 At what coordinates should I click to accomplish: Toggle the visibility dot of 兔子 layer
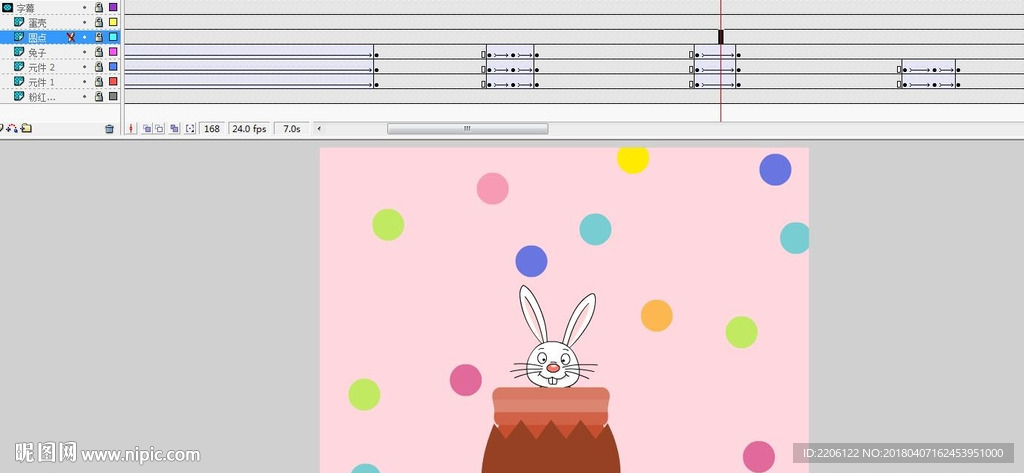point(84,52)
